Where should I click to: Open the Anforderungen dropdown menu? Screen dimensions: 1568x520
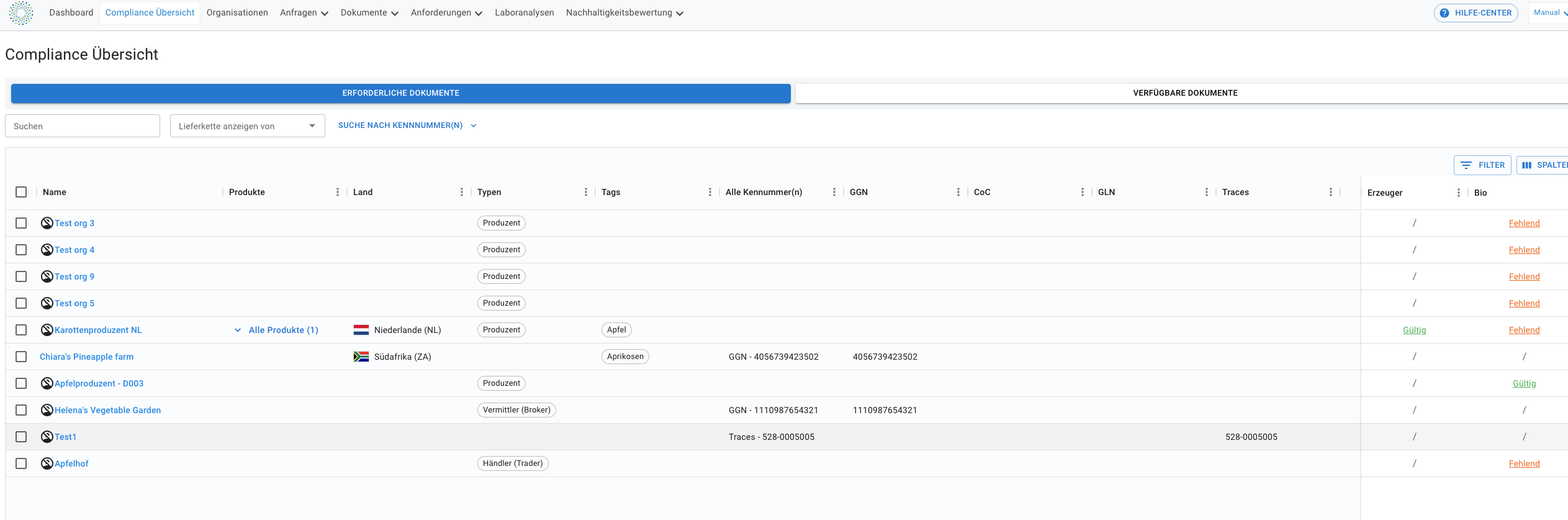446,13
